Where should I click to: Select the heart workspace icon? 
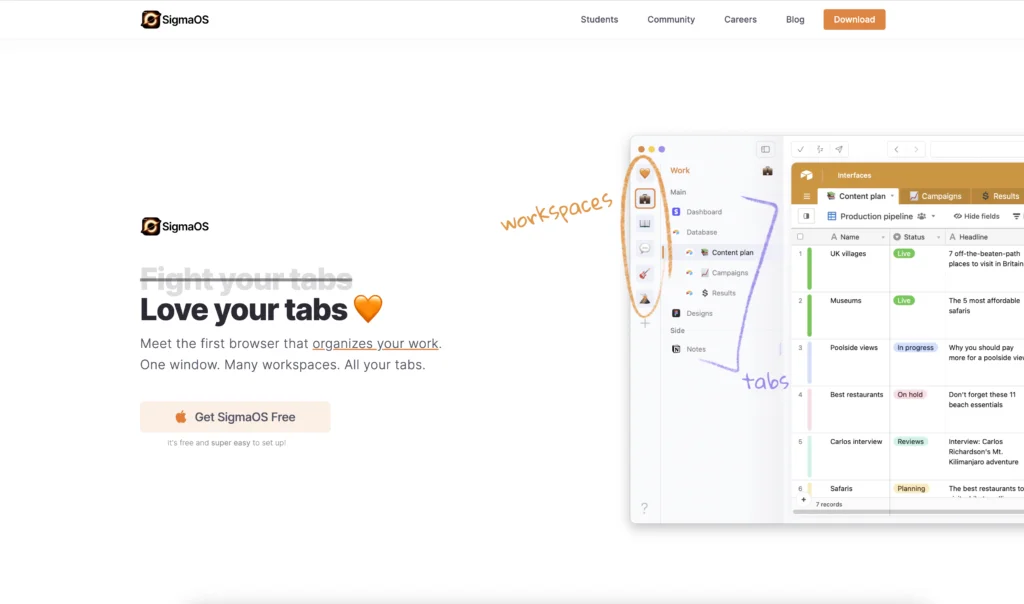coord(645,173)
